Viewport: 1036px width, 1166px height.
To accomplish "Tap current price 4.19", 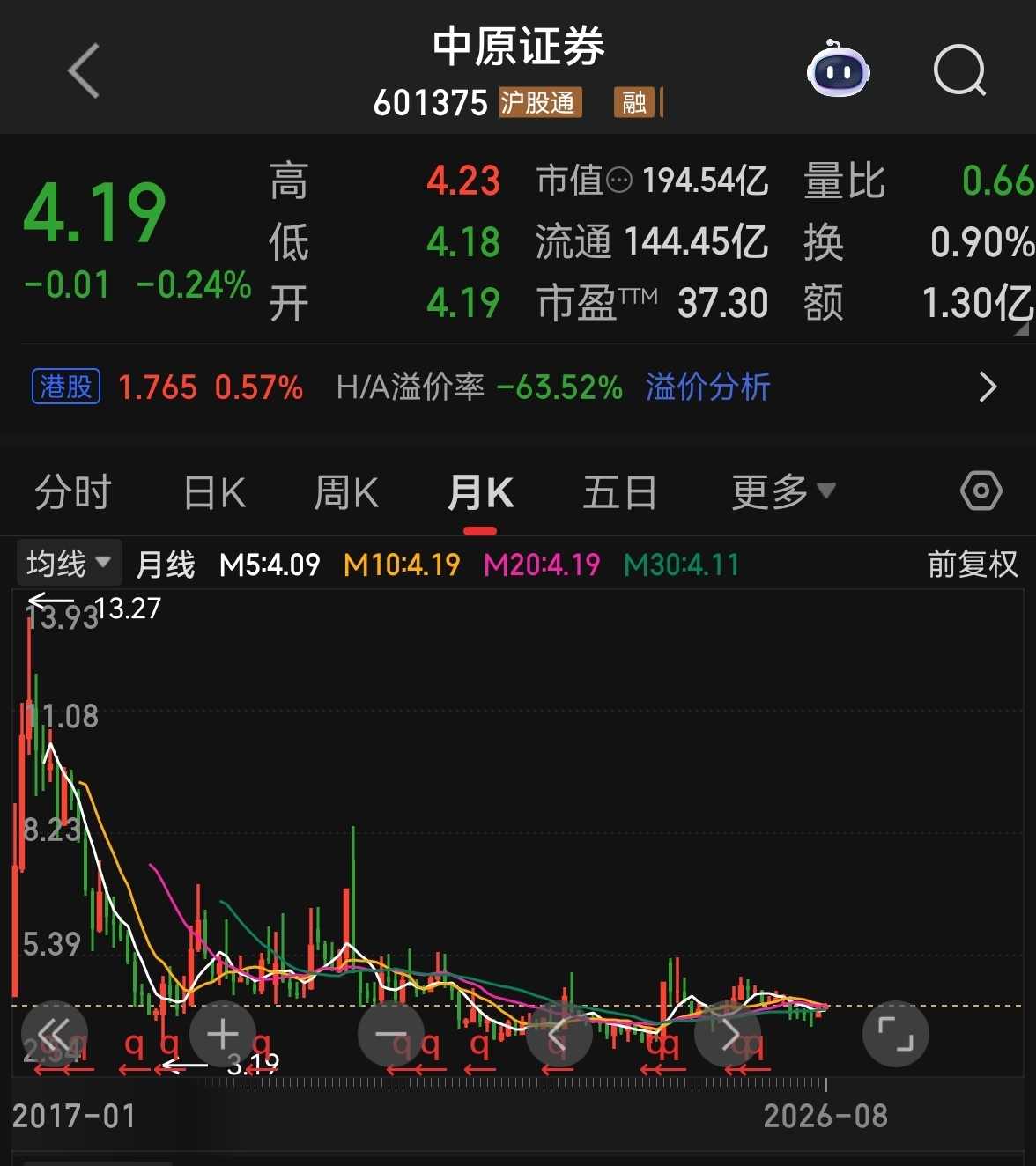I will [x=94, y=213].
